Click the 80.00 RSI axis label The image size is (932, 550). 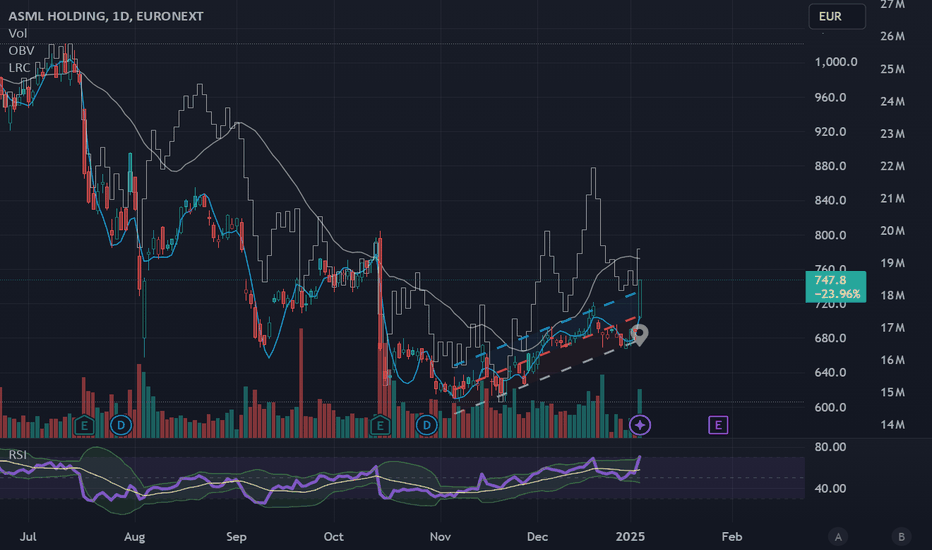(x=830, y=447)
